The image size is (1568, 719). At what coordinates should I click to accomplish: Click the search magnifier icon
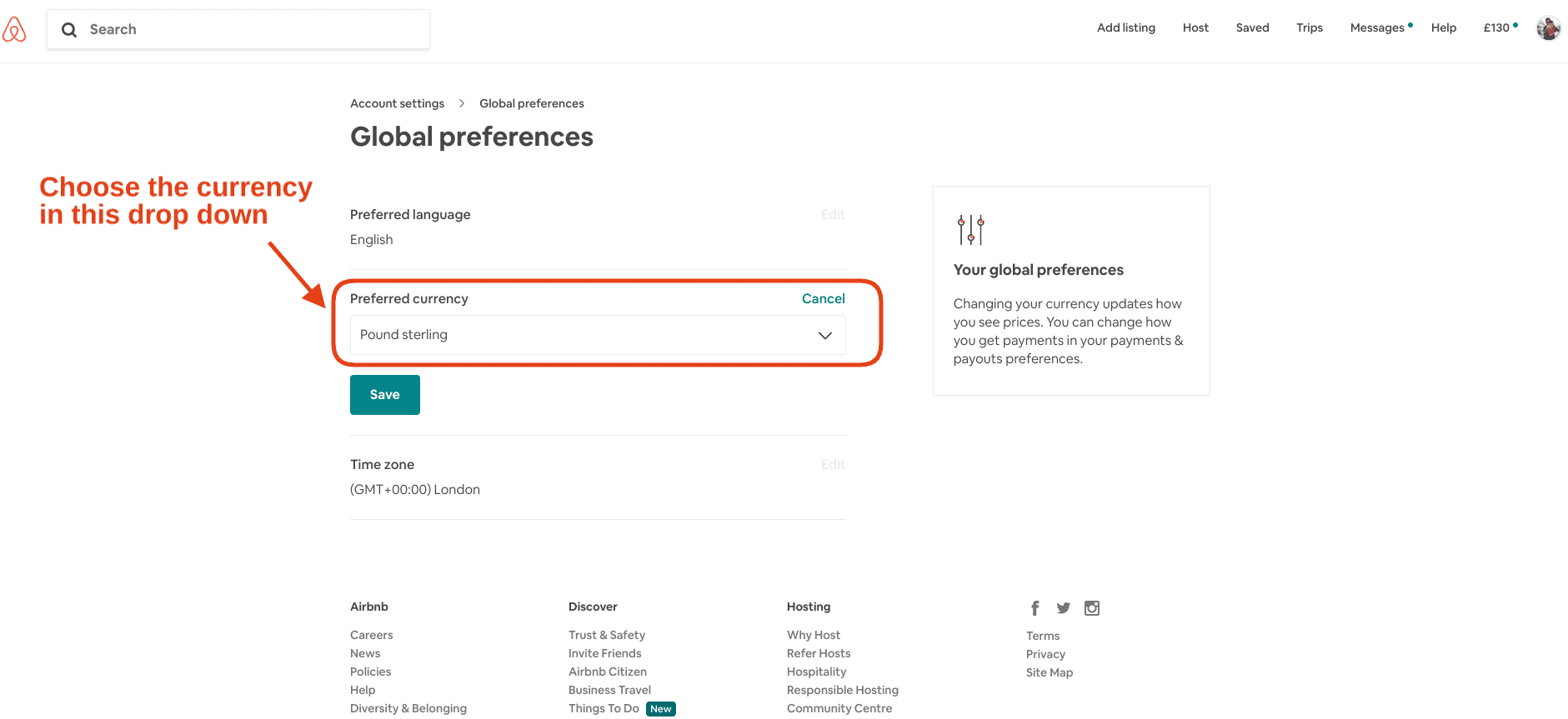[x=69, y=30]
